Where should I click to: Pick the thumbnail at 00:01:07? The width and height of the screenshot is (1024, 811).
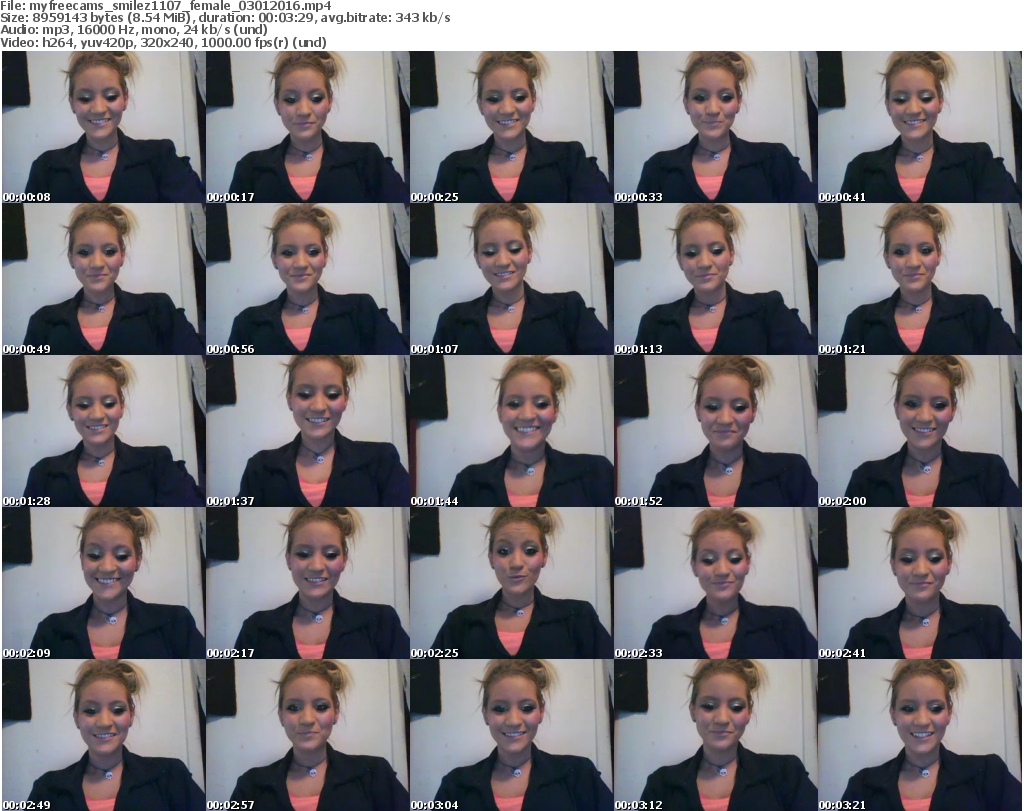[x=511, y=279]
